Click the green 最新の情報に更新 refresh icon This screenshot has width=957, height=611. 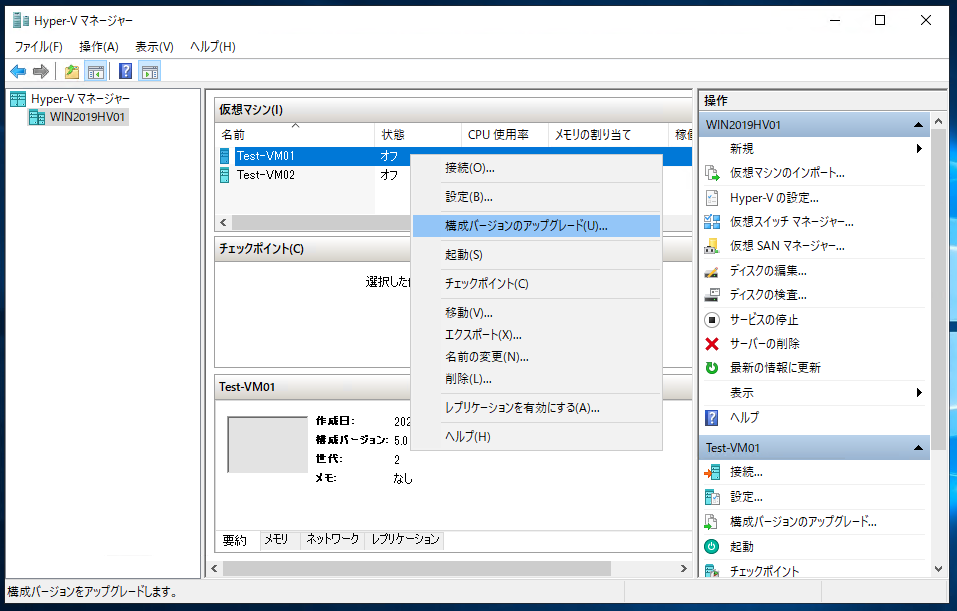[x=712, y=368]
